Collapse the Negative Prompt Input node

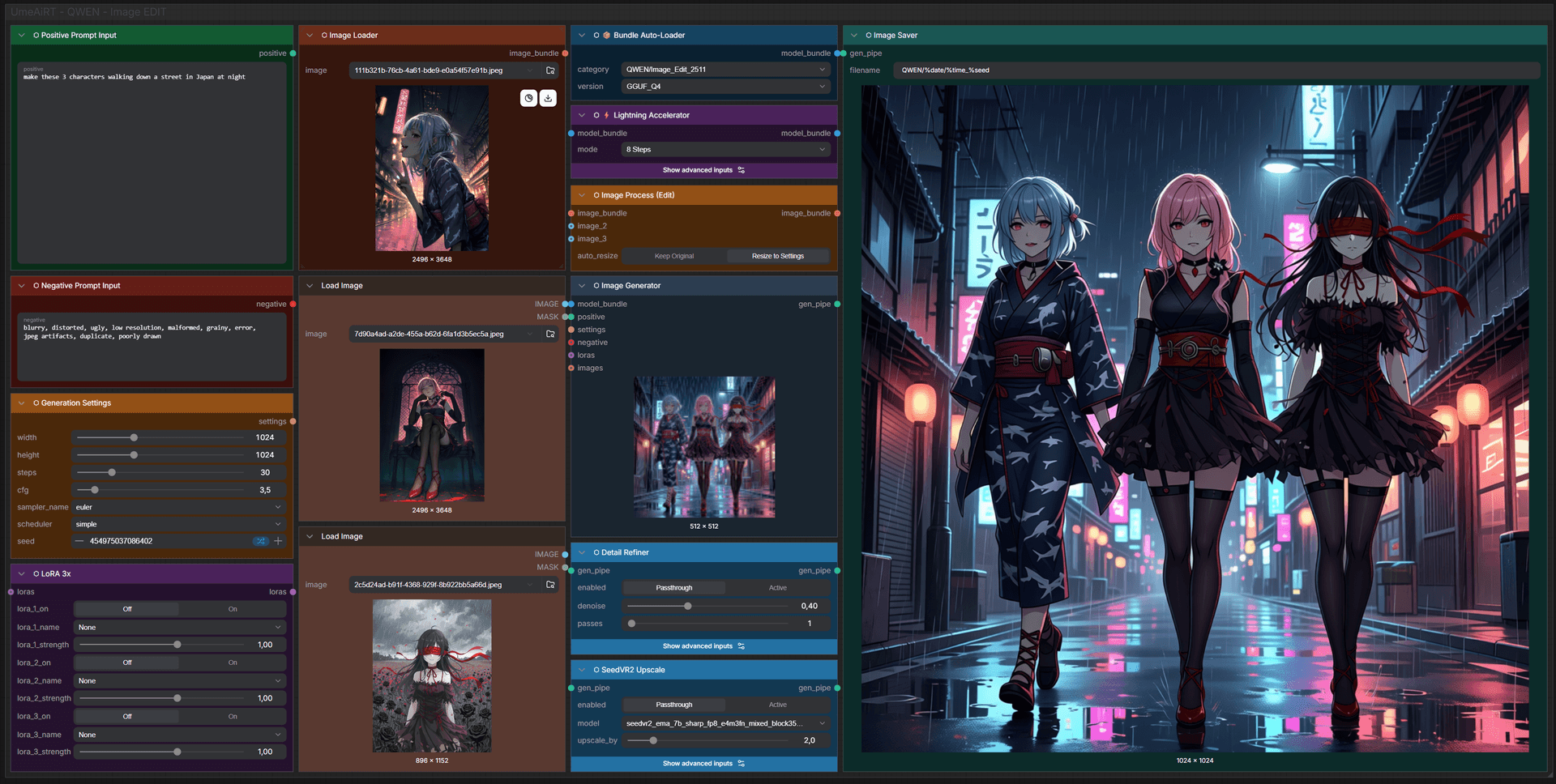(22, 286)
